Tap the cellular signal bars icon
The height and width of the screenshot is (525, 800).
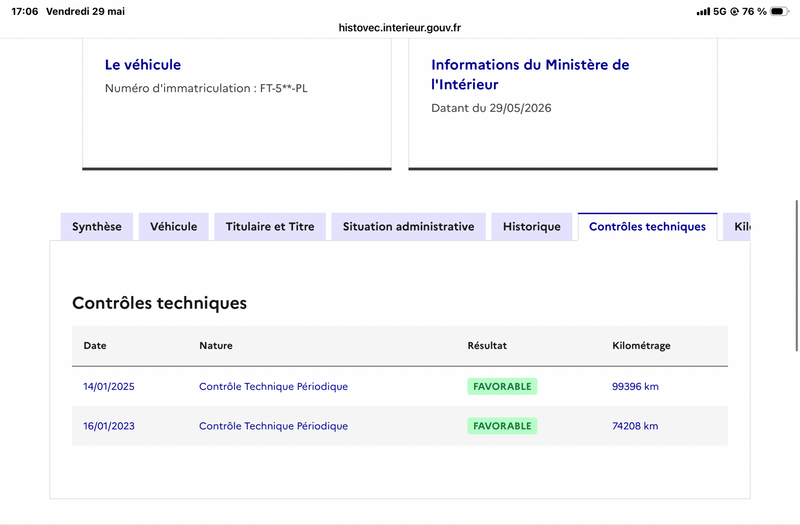[x=704, y=11]
